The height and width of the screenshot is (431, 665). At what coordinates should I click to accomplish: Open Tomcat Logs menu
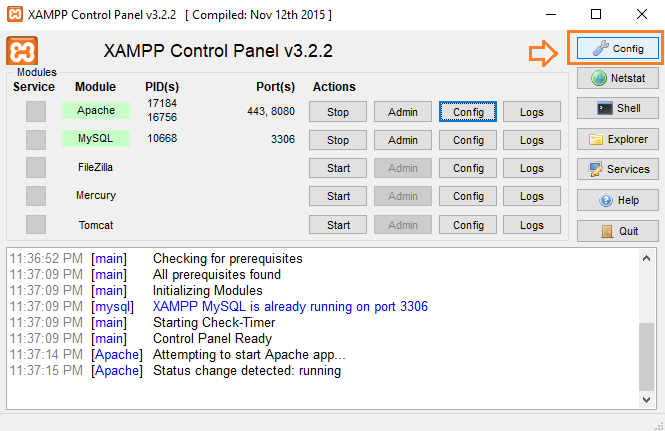[532, 224]
